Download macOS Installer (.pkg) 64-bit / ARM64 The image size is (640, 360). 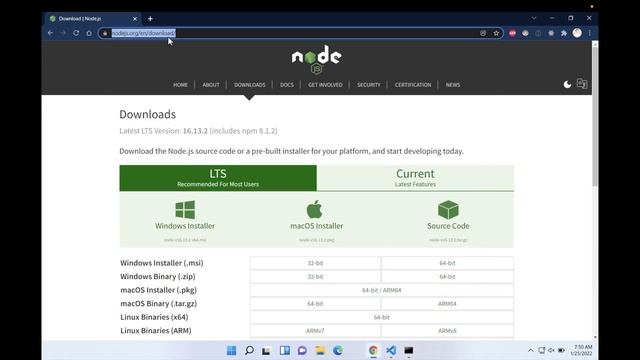pos(382,290)
